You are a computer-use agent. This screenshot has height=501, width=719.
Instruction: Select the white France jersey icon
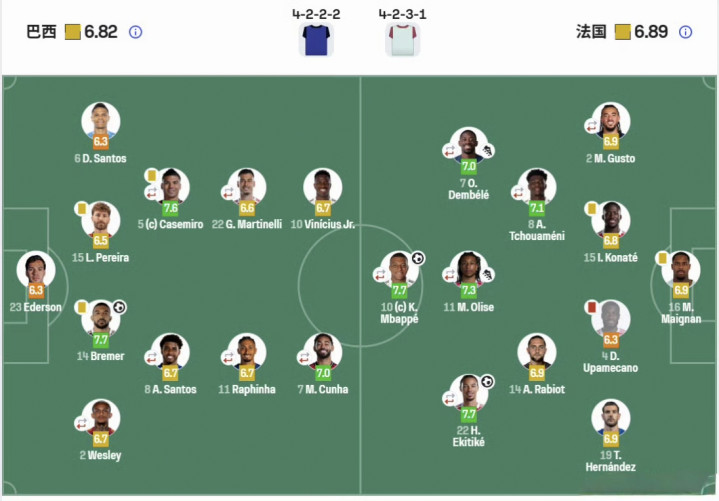pos(402,39)
